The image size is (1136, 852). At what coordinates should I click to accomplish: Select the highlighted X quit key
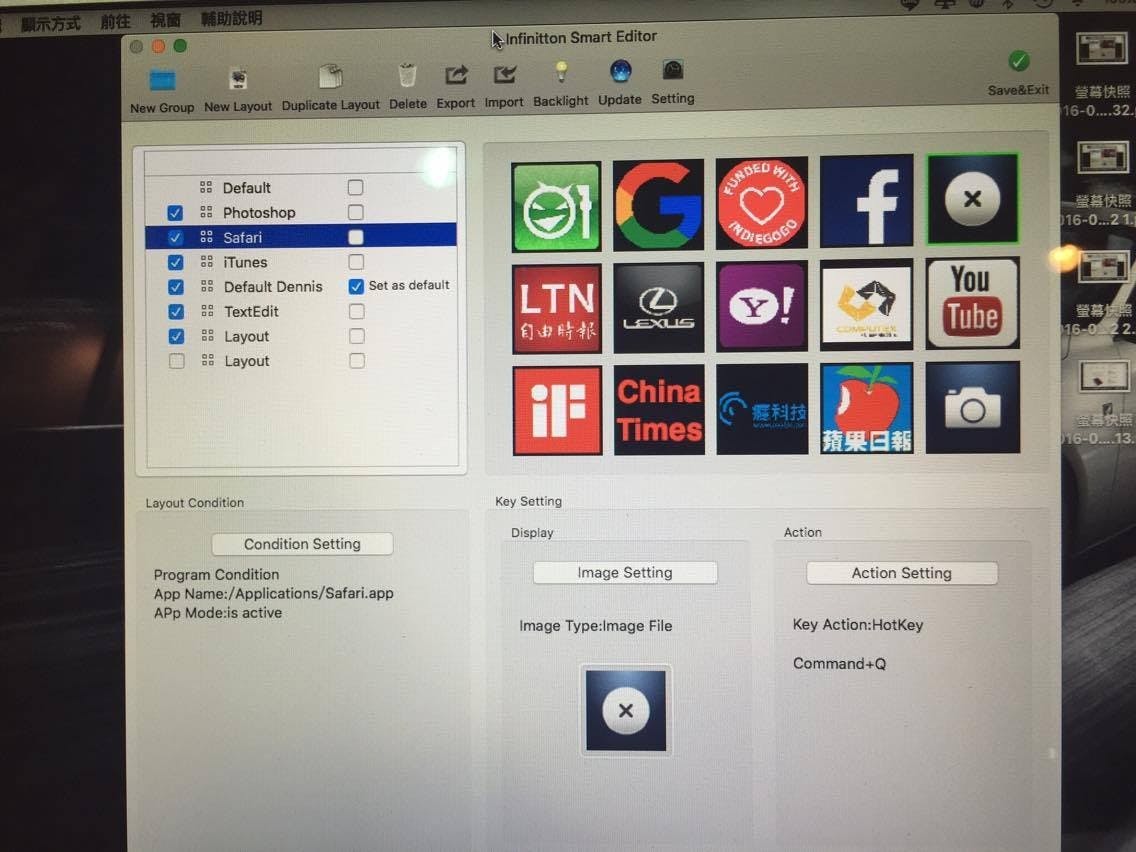pos(973,199)
